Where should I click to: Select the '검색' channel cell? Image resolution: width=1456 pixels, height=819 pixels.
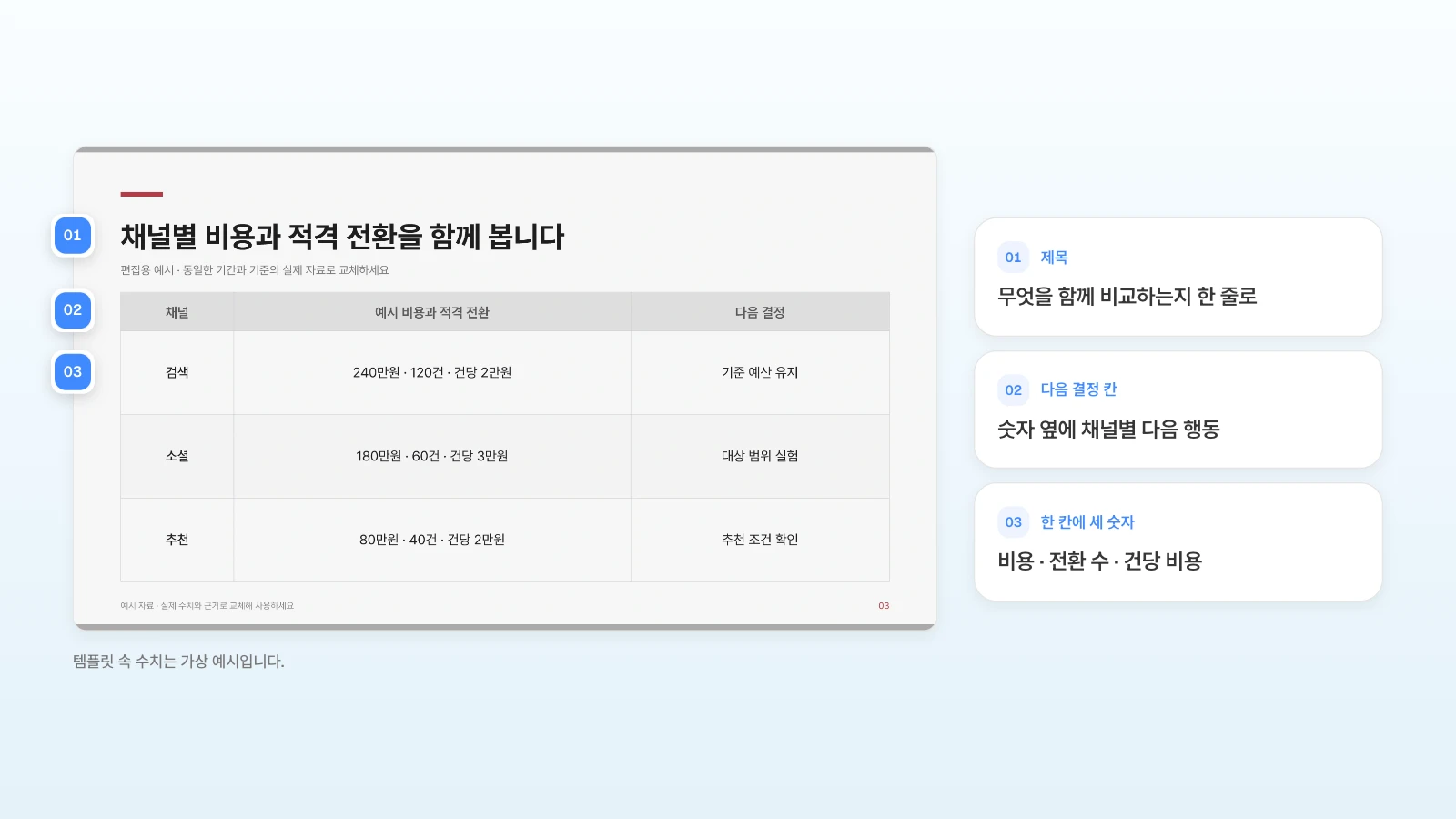tap(177, 372)
